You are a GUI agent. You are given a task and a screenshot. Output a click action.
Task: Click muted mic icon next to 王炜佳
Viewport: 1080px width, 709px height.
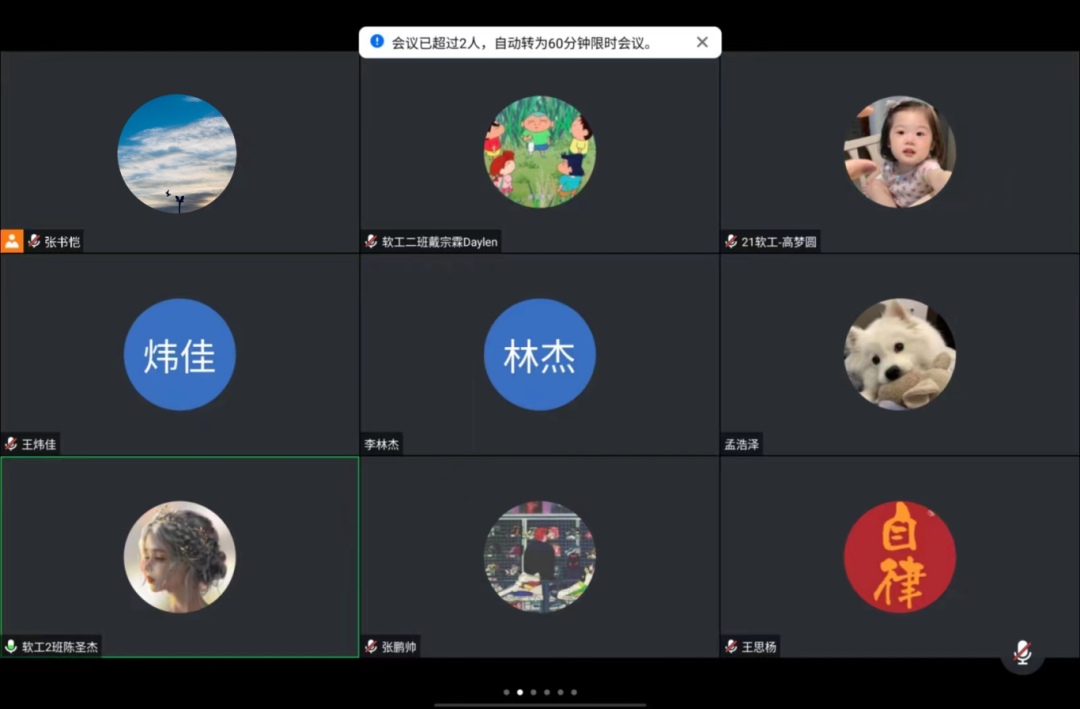click(11, 444)
